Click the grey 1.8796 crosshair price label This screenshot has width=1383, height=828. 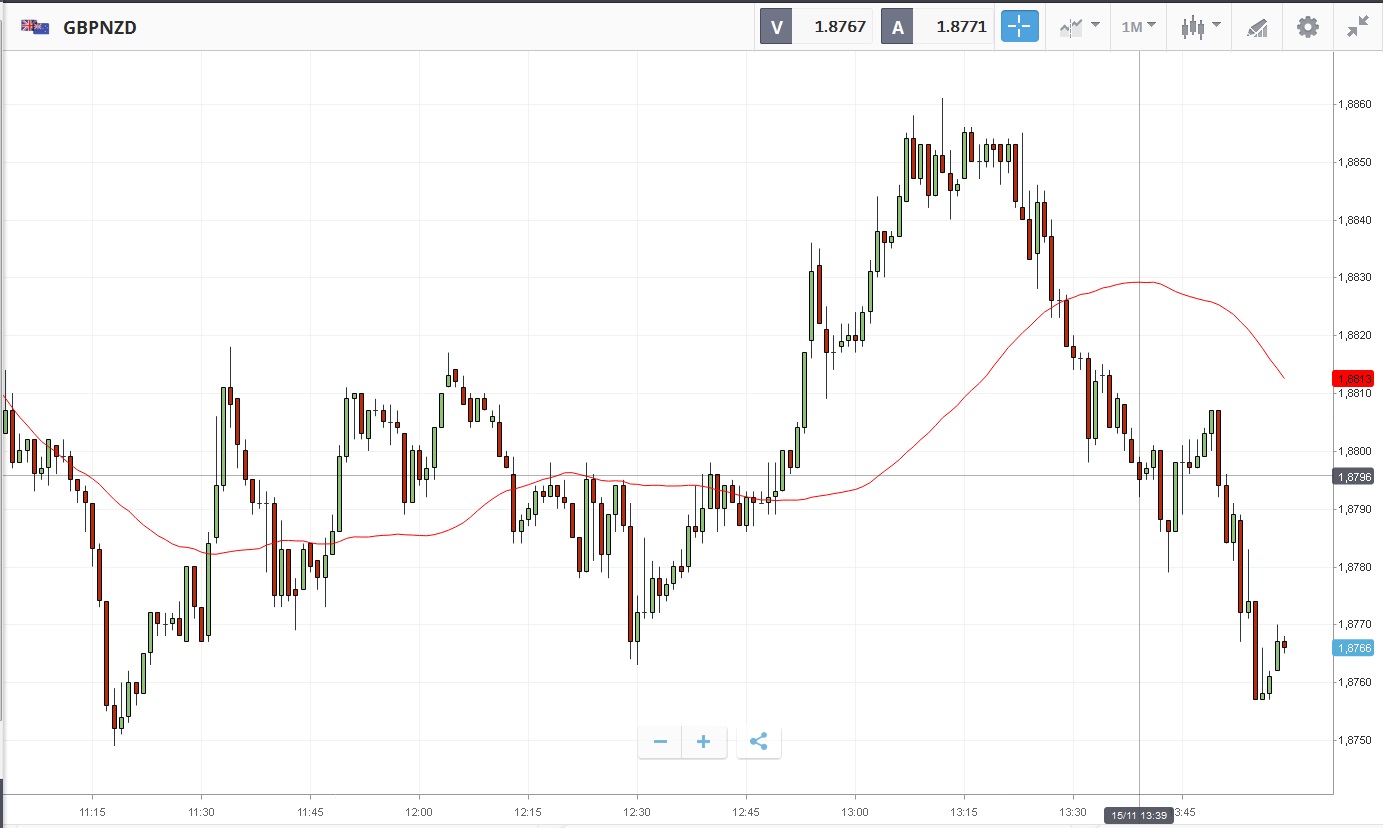click(1354, 477)
